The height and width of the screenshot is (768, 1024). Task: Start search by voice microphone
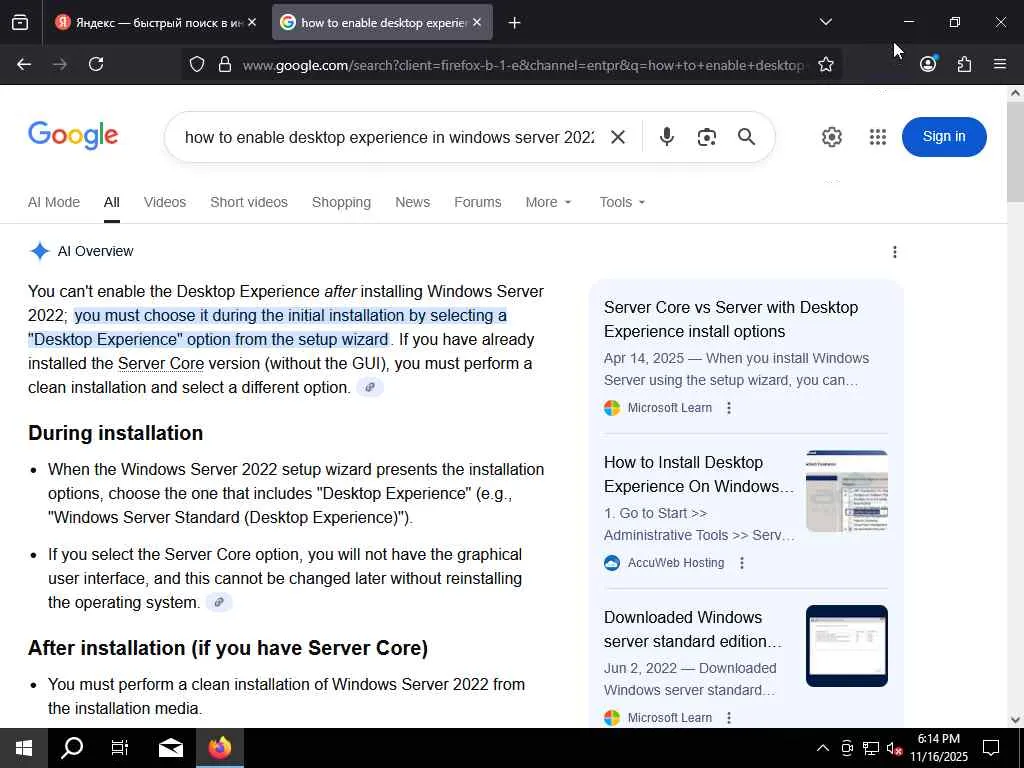[667, 137]
